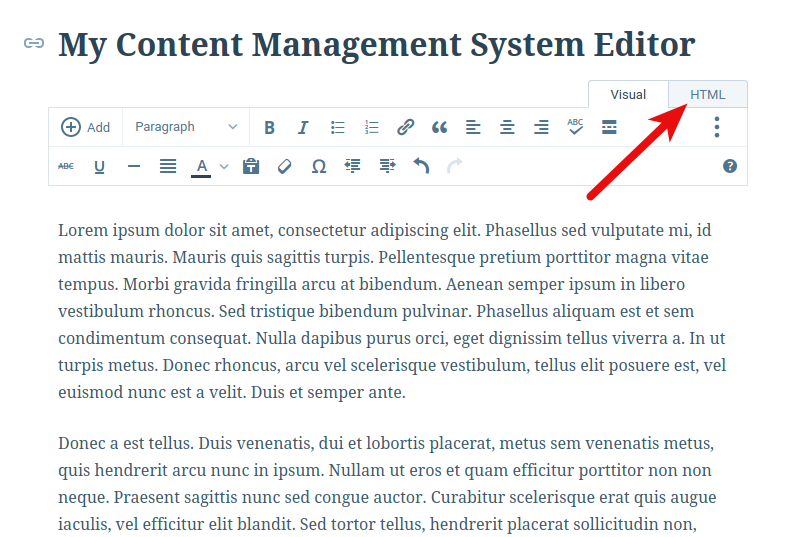This screenshot has height=537, width=791.
Task: Toggle italic formatting
Action: click(x=303, y=127)
